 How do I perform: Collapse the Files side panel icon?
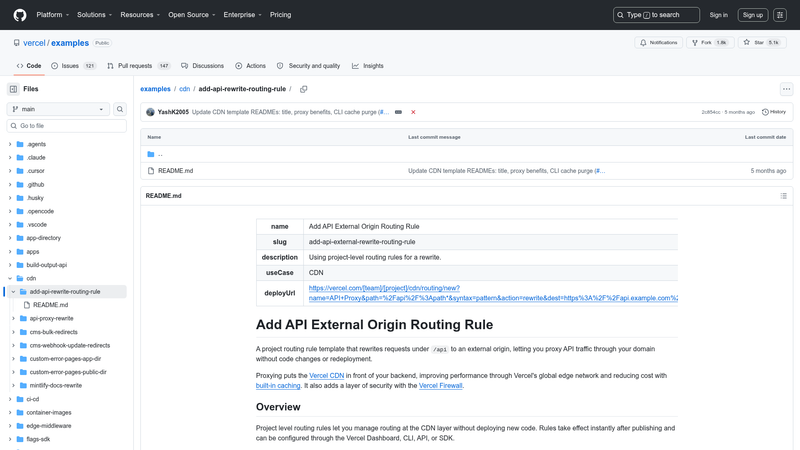click(x=13, y=89)
